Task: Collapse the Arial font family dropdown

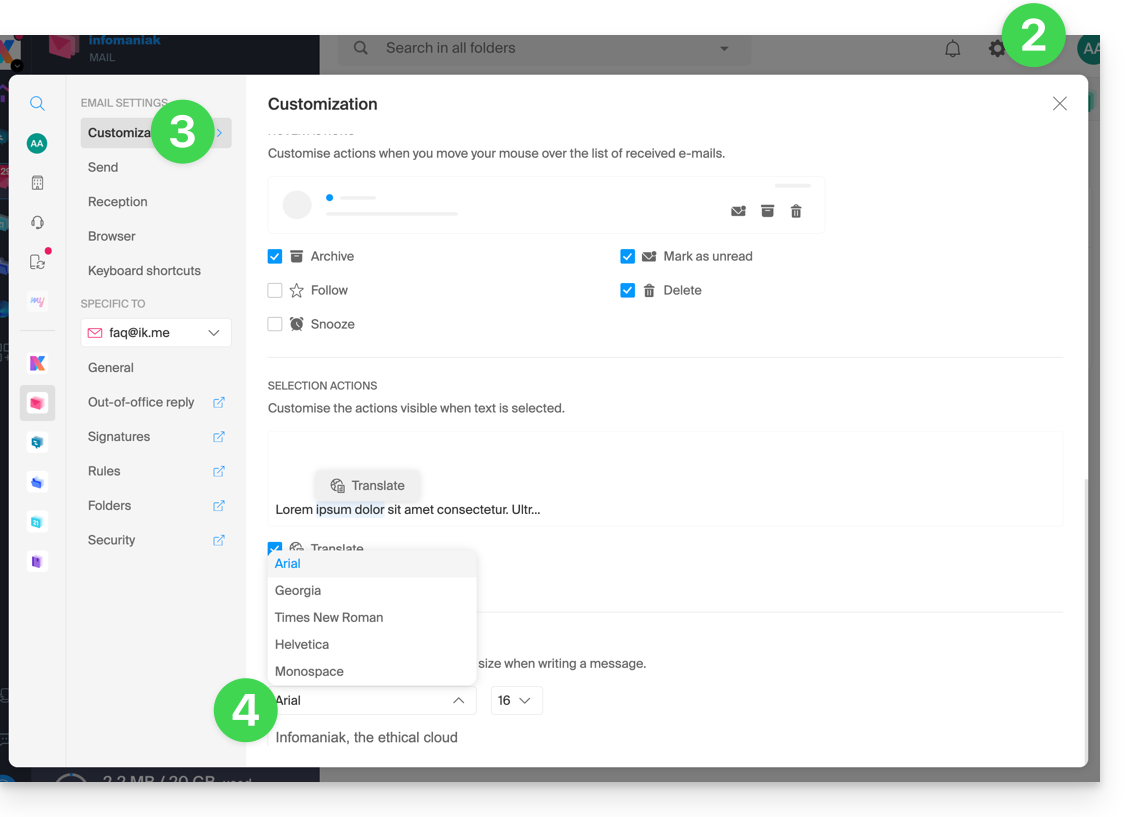Action: click(x=372, y=700)
